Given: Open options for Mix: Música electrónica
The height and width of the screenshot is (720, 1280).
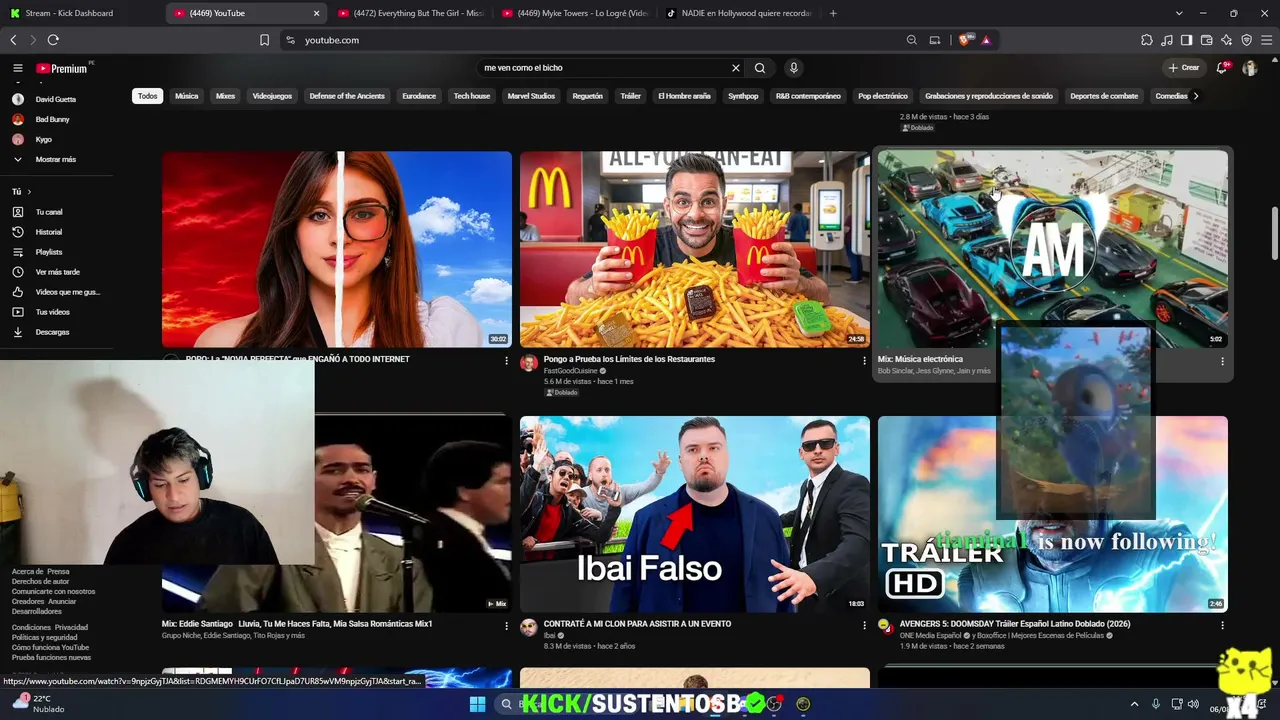Looking at the screenshot, I should (x=1222, y=361).
